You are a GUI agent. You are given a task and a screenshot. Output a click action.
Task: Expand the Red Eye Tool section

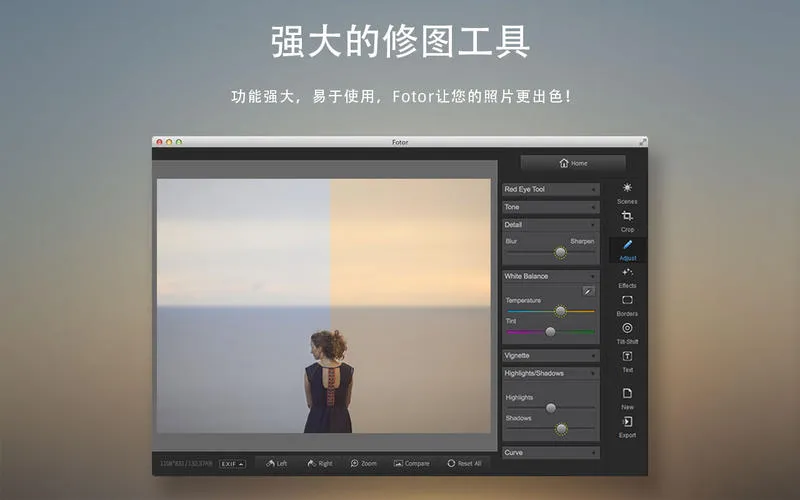tap(551, 189)
